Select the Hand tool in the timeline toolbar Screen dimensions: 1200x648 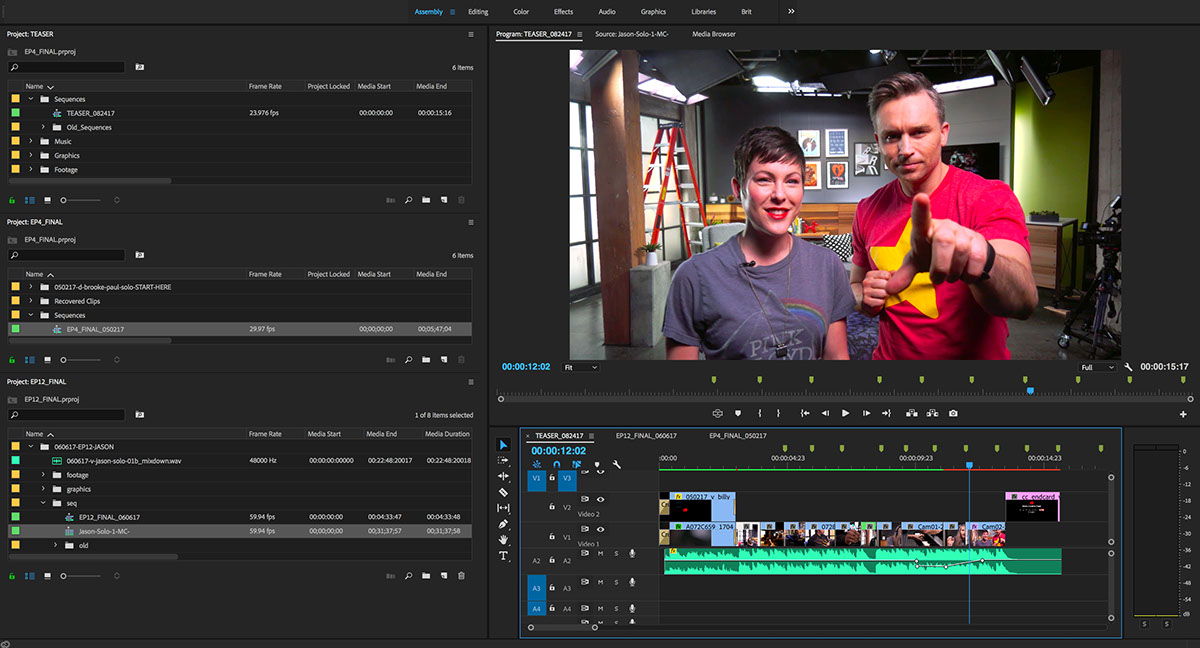[x=504, y=540]
